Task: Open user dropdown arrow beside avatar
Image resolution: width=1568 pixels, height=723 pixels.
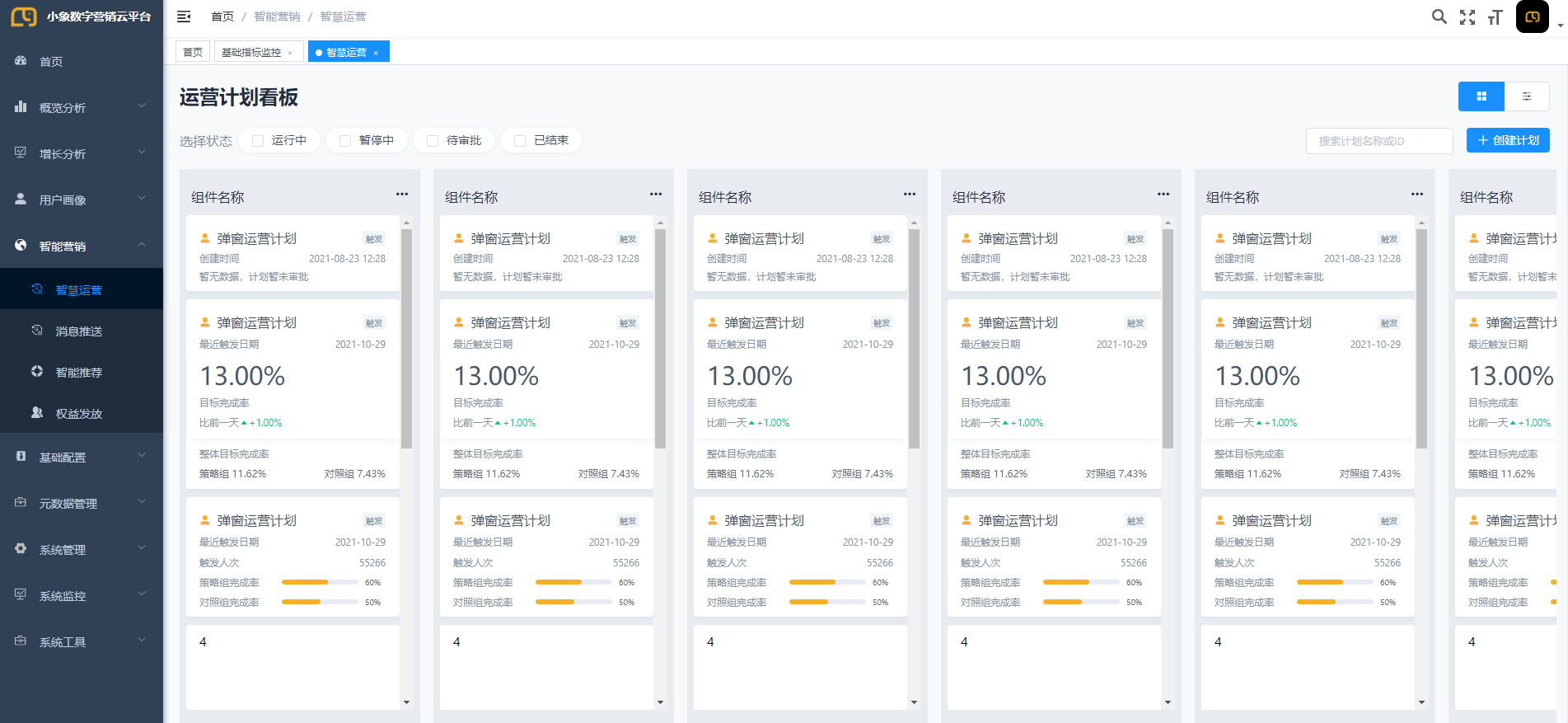Action: point(1560,26)
